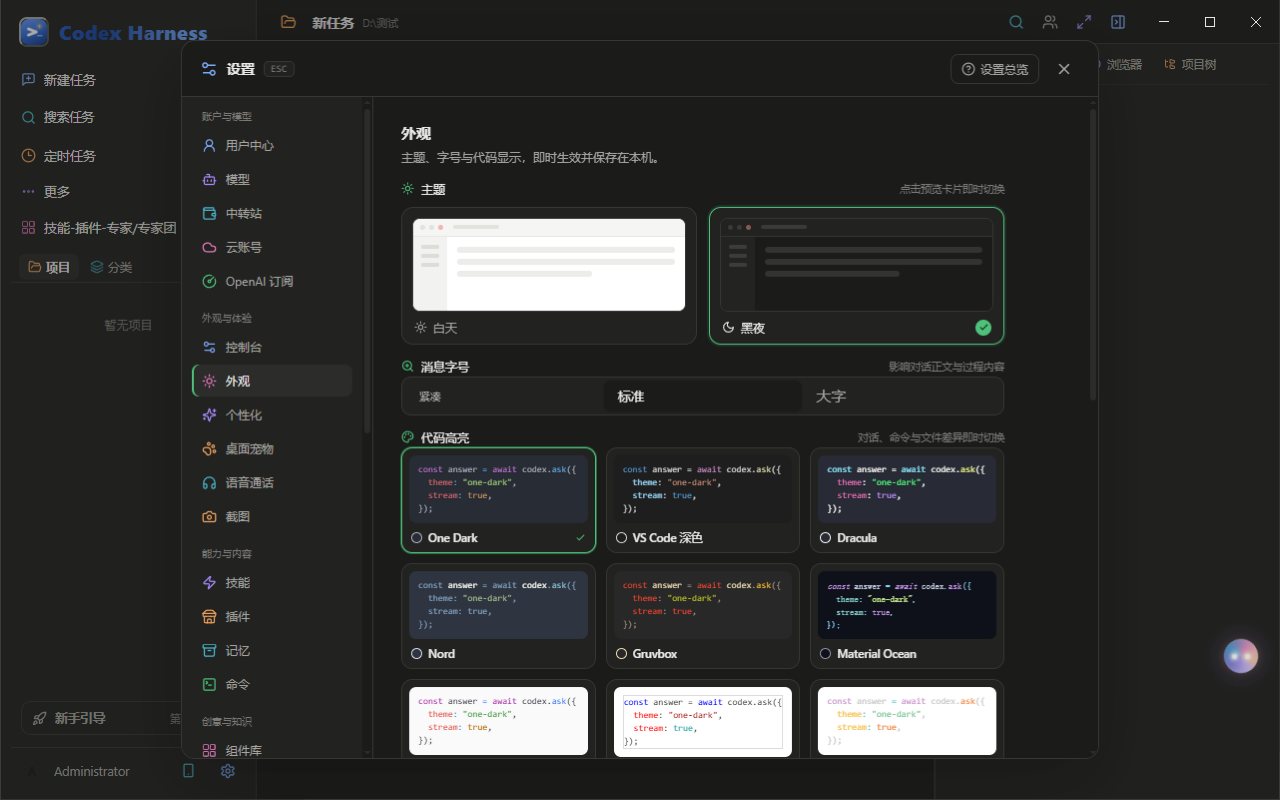Select the One Dark code theme radio
The width and height of the screenshot is (1280, 800).
pyautogui.click(x=417, y=538)
